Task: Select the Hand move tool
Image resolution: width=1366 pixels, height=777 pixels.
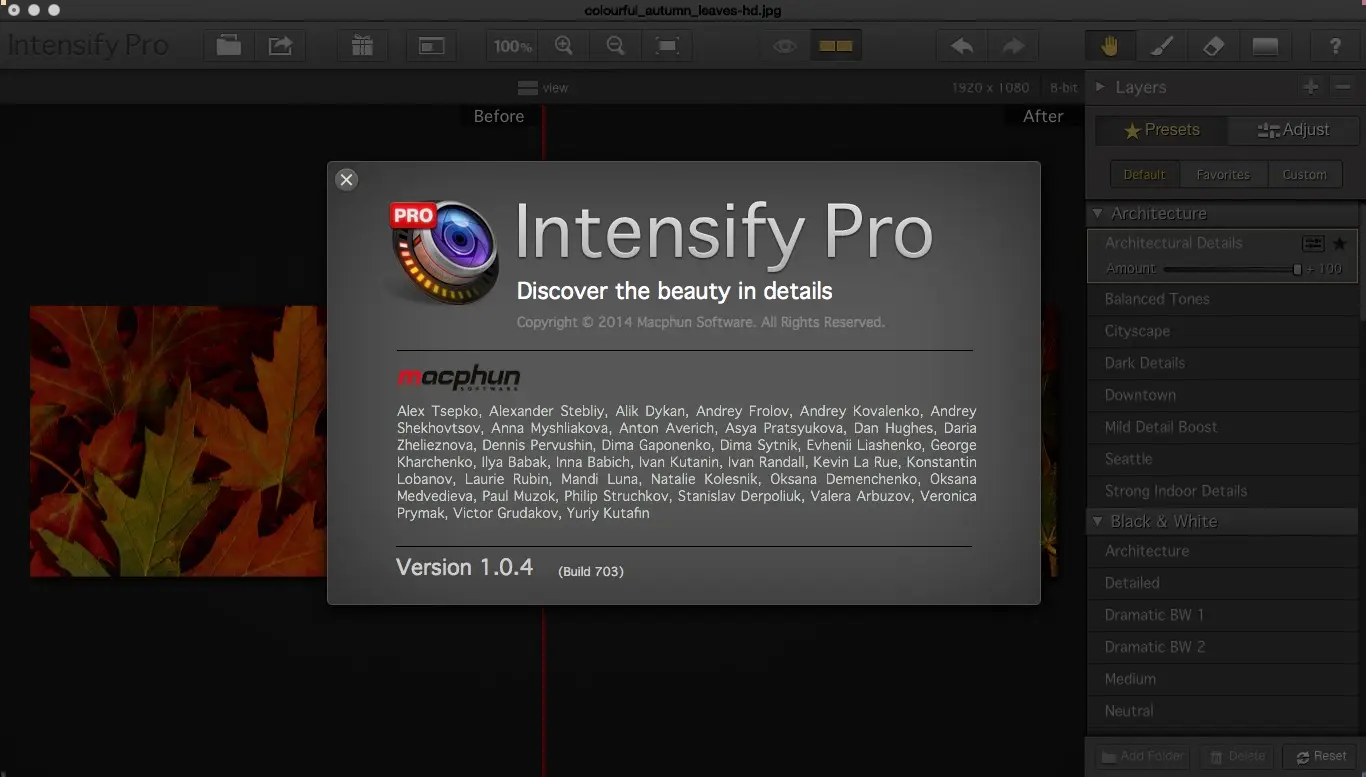Action: [x=1110, y=46]
